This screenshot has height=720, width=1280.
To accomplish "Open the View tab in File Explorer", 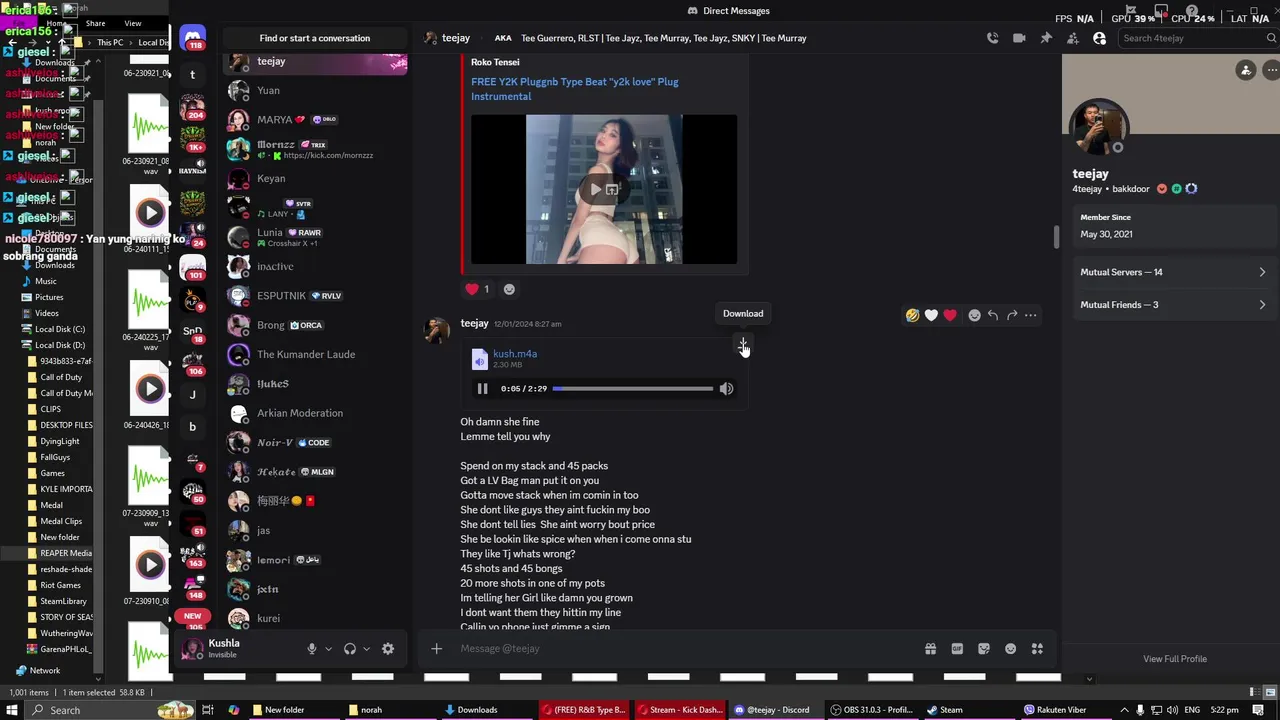I will (132, 23).
